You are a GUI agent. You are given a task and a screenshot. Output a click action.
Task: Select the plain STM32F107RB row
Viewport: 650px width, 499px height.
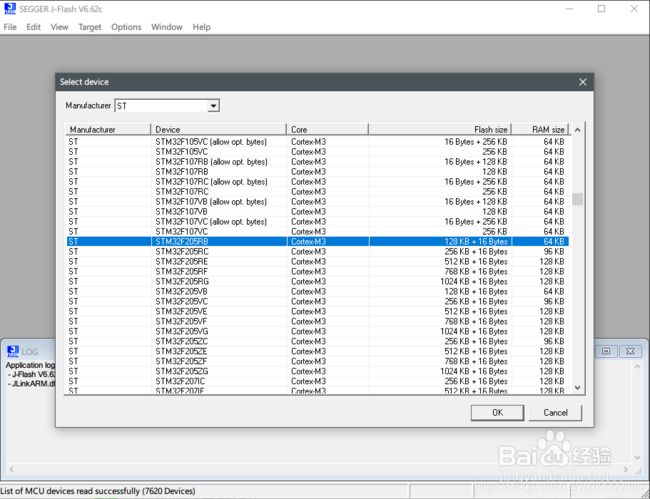pyautogui.click(x=318, y=172)
